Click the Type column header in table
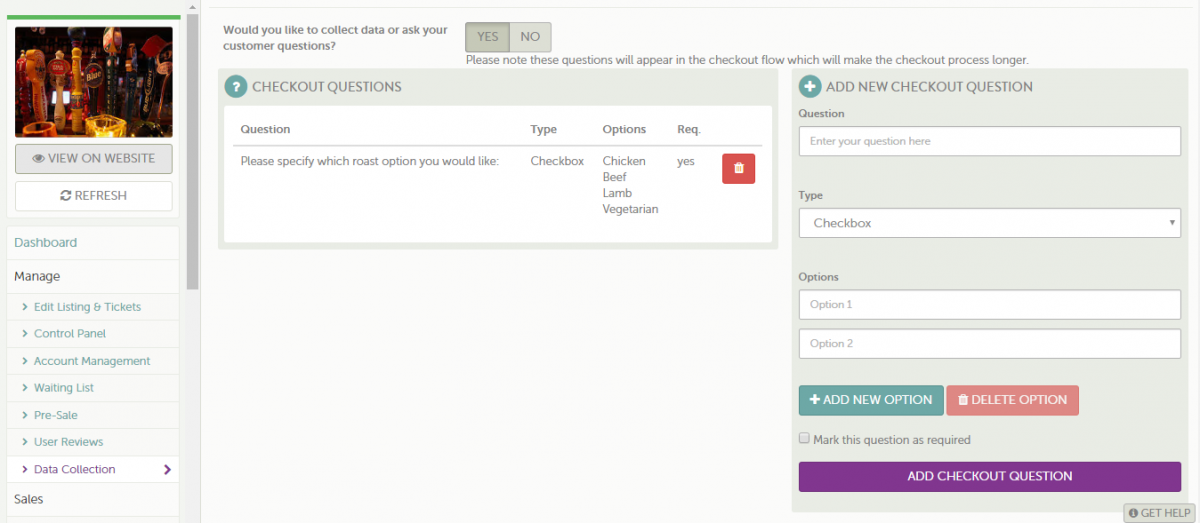The height and width of the screenshot is (523, 1200). pyautogui.click(x=544, y=129)
